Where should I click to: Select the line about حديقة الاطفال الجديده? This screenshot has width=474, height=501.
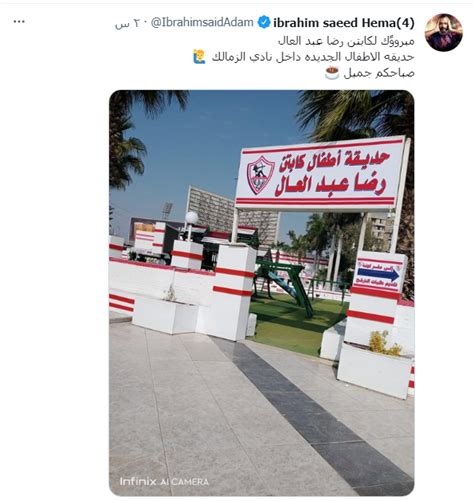pyautogui.click(x=313, y=57)
